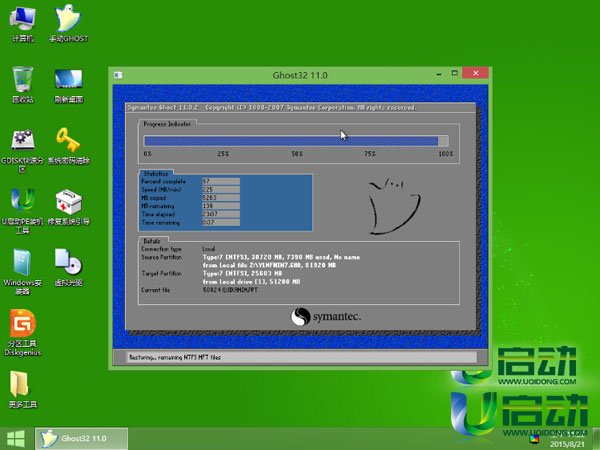Select the Ghost32 11.0 taskbar button
Screen dimensions: 600x450
[82, 439]
